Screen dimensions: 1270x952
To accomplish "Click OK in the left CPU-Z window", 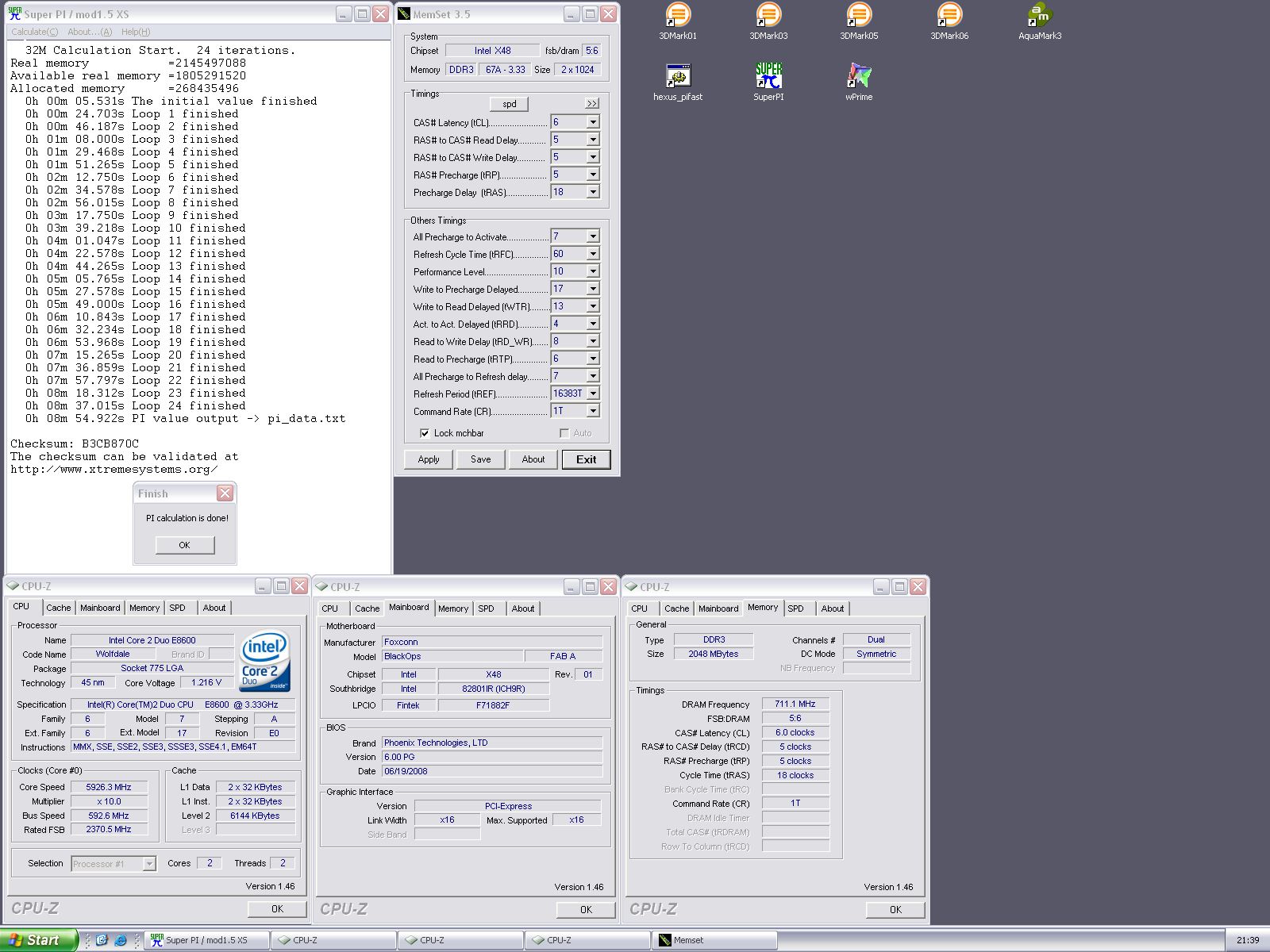I will 277,909.
